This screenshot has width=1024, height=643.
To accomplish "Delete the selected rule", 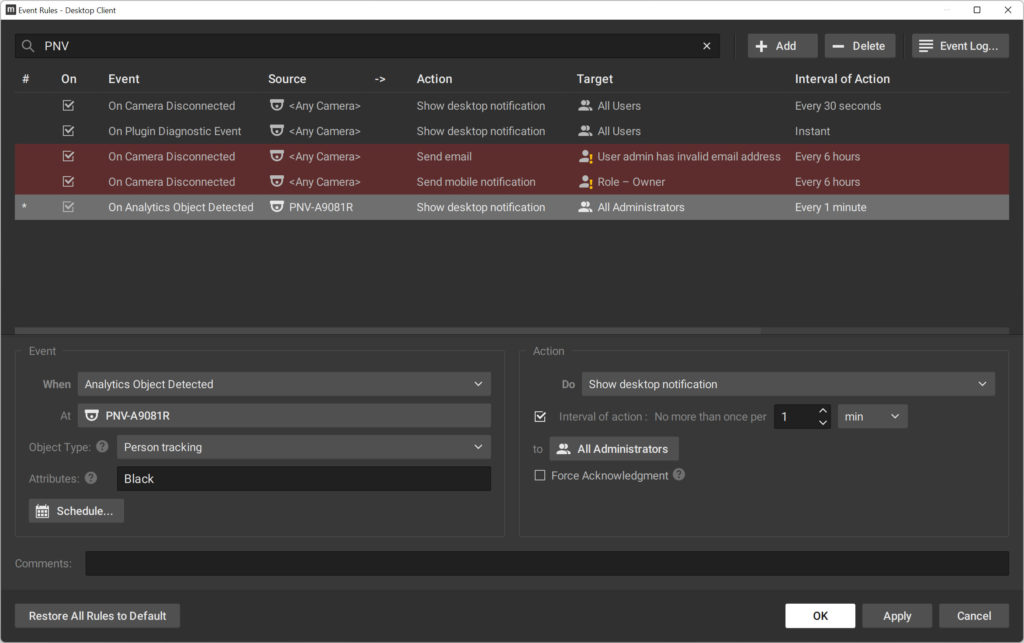I will point(859,46).
